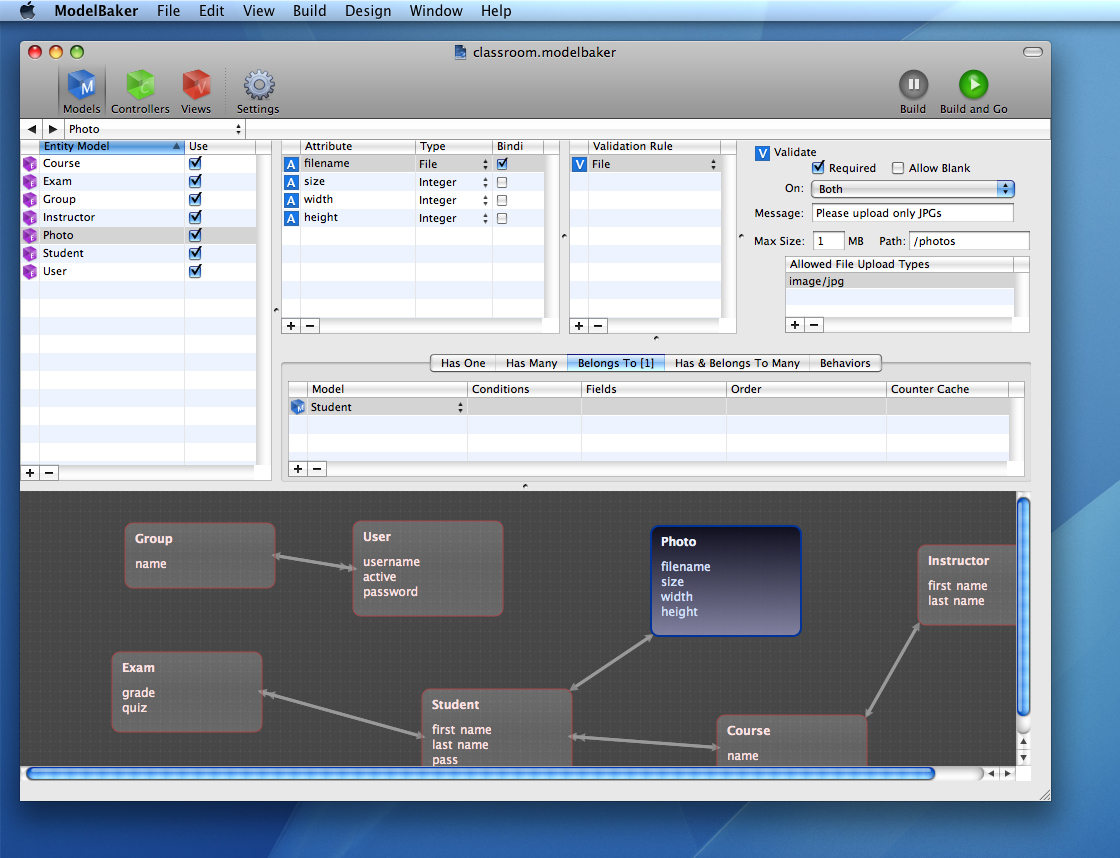The width and height of the screenshot is (1120, 858).
Task: Toggle Use checkbox for Group
Action: pos(195,199)
